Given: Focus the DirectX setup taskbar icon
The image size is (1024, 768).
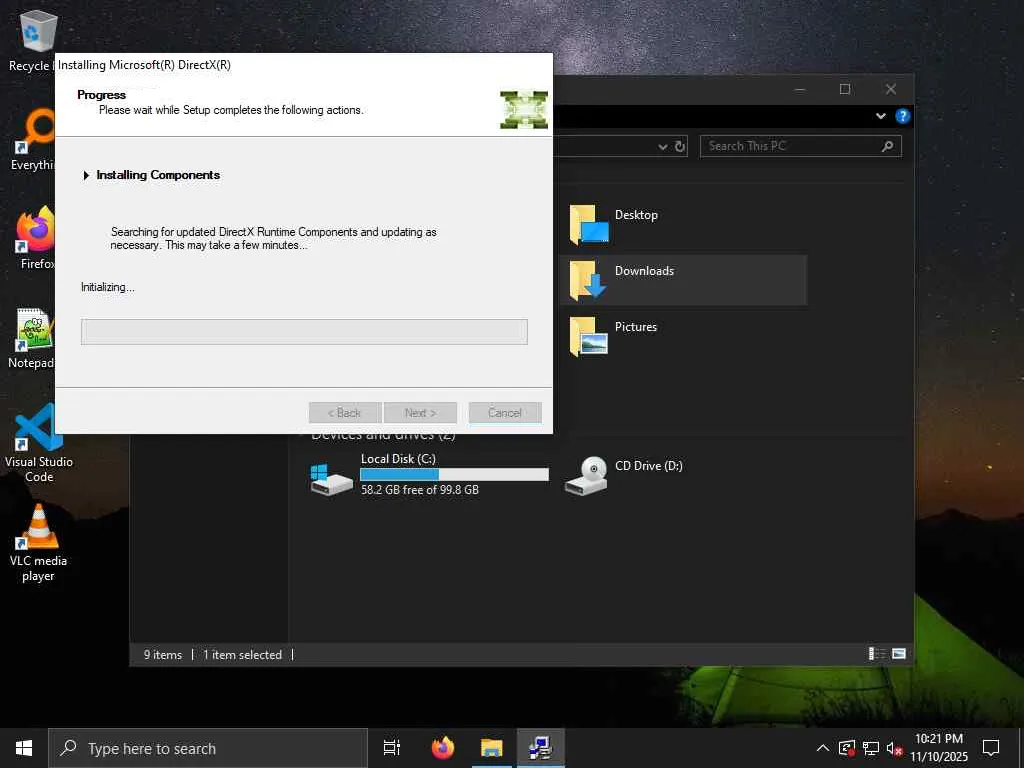Looking at the screenshot, I should pyautogui.click(x=540, y=748).
